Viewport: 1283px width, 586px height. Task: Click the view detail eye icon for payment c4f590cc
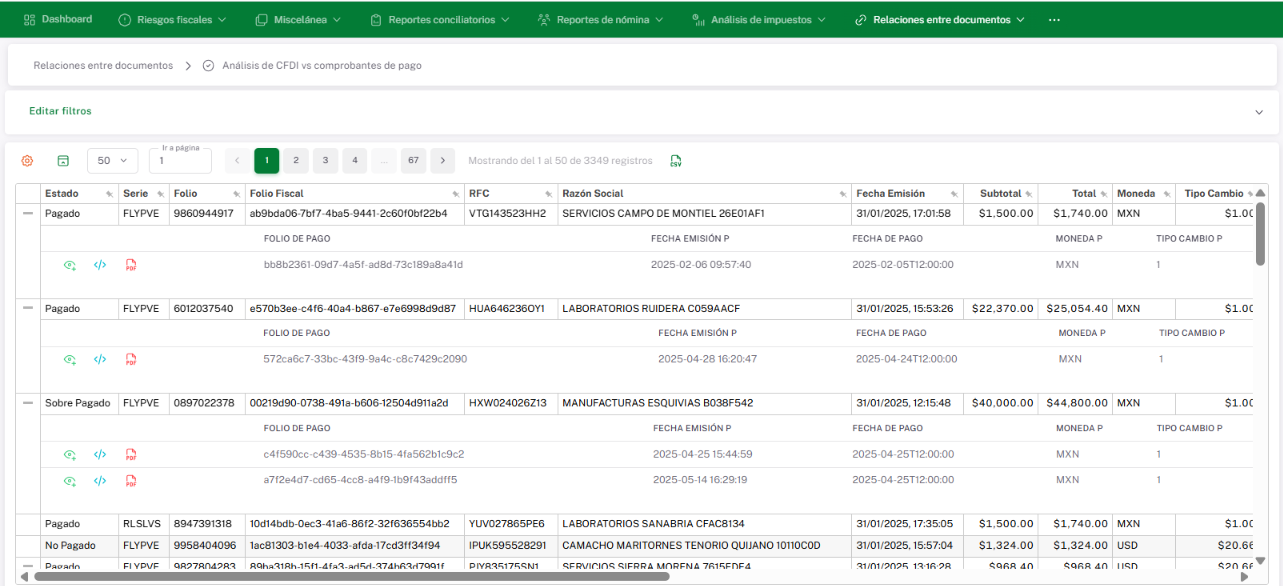click(x=69, y=454)
